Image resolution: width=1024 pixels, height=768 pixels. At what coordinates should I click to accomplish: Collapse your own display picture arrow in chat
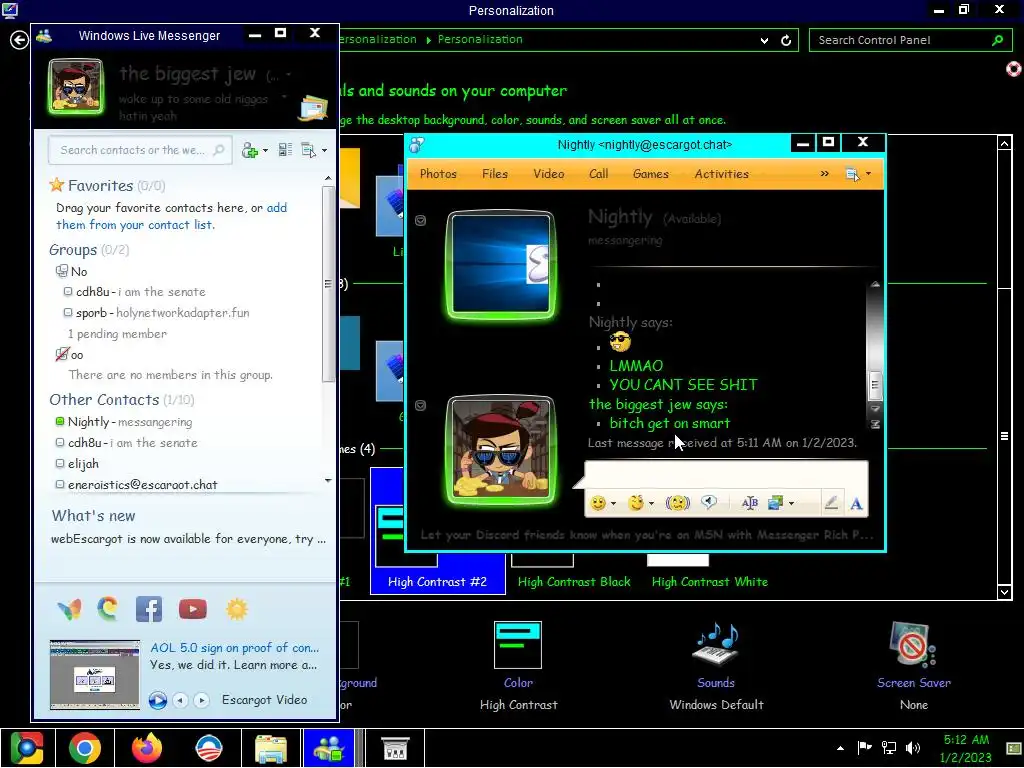pos(421,406)
